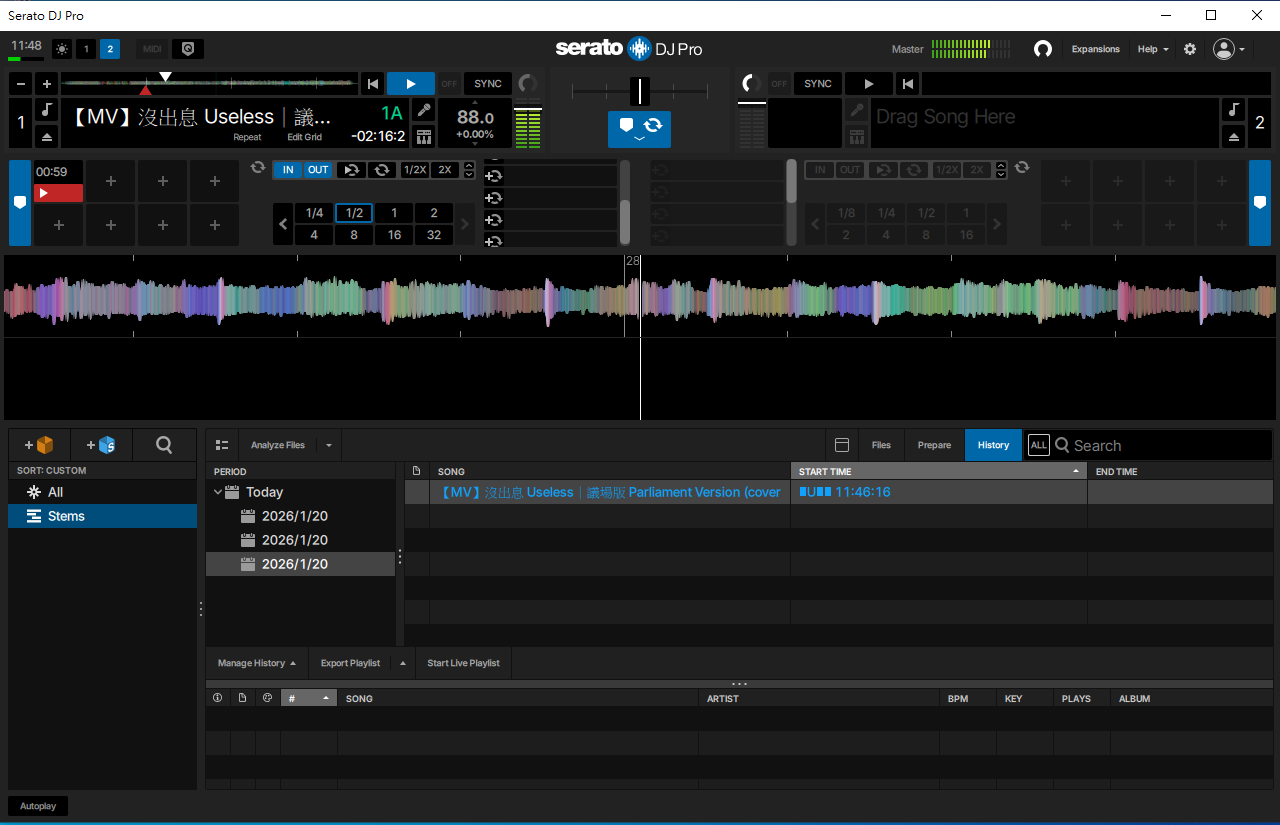Click the Start Live Playlist button
Image resolution: width=1280 pixels, height=825 pixels.
pos(463,663)
